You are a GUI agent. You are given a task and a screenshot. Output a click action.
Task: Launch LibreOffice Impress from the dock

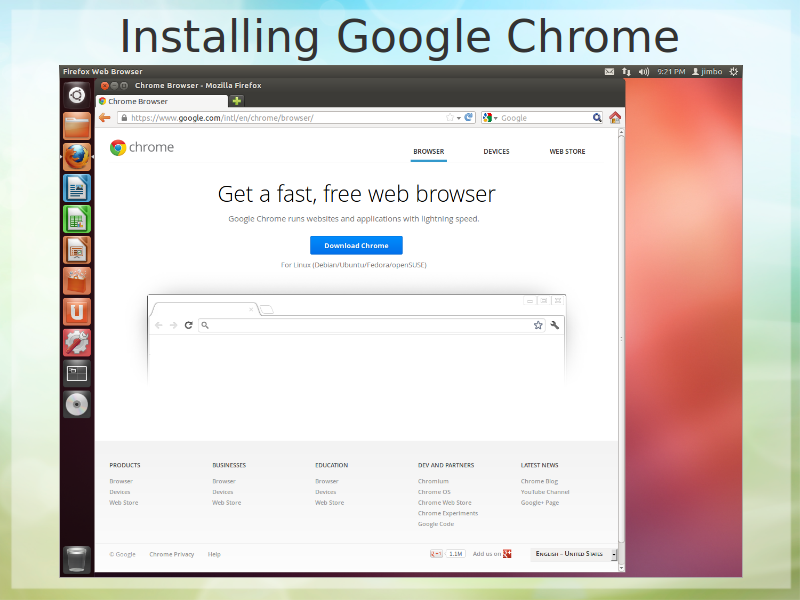(x=77, y=250)
